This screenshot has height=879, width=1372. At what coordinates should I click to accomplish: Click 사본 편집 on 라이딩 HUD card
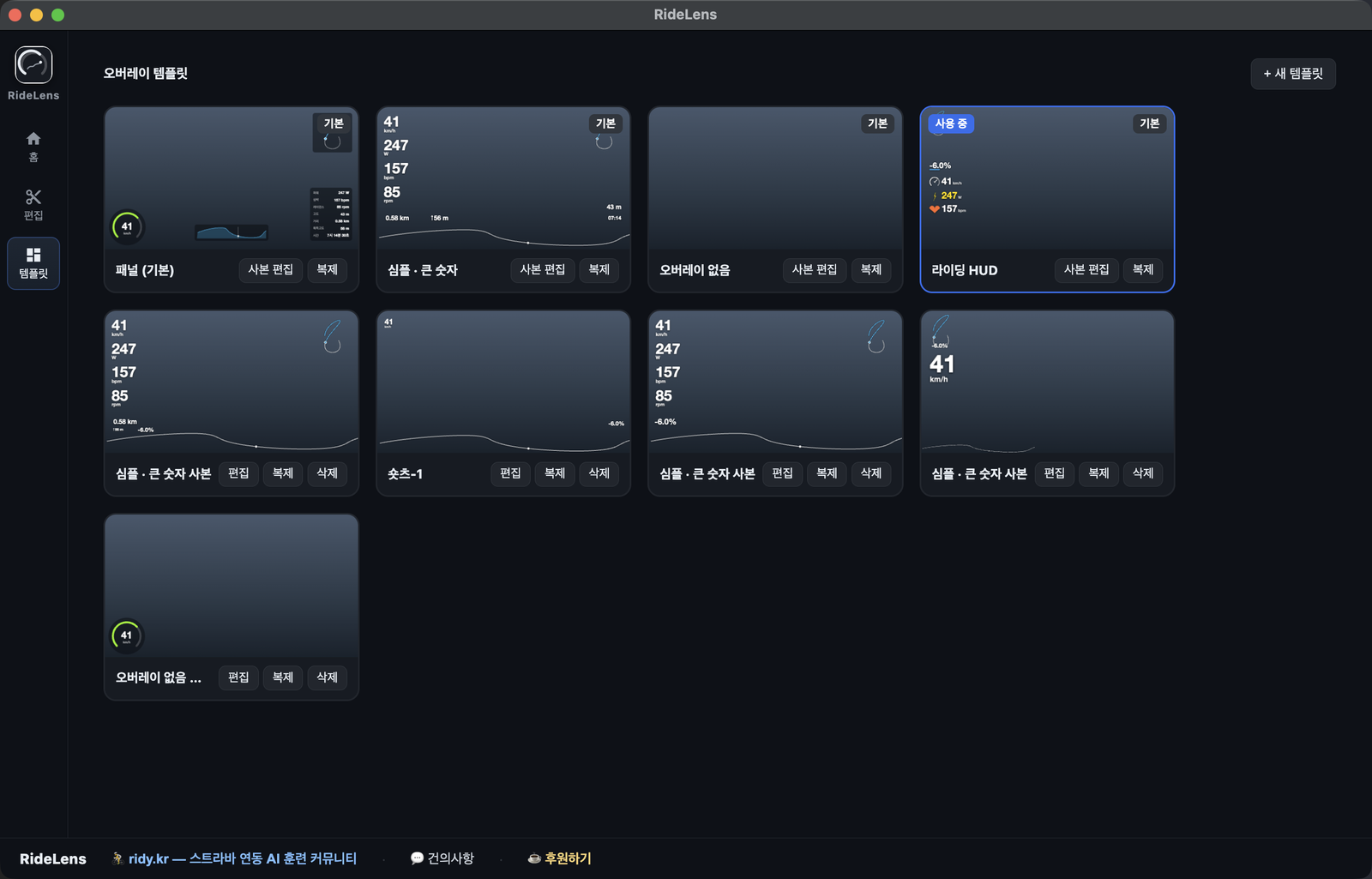tap(1086, 269)
